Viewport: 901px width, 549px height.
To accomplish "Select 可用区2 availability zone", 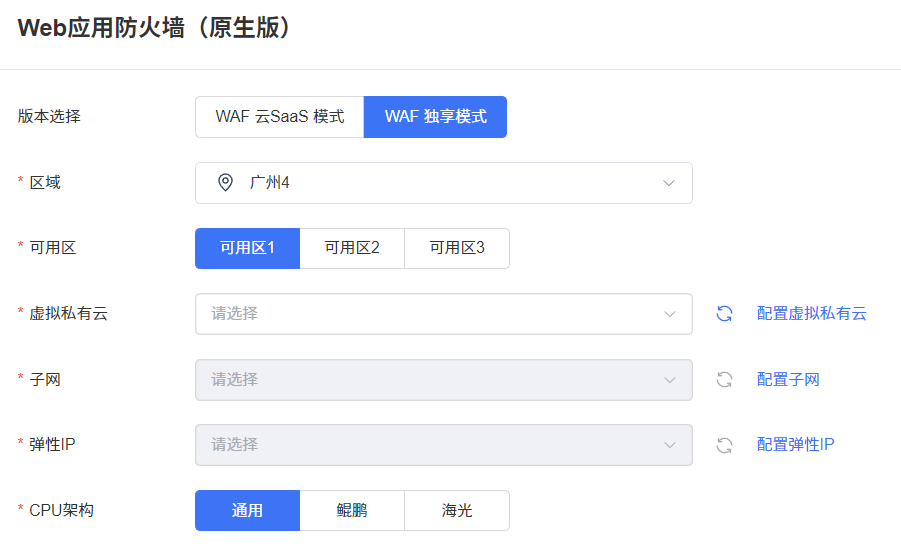I will coord(352,248).
